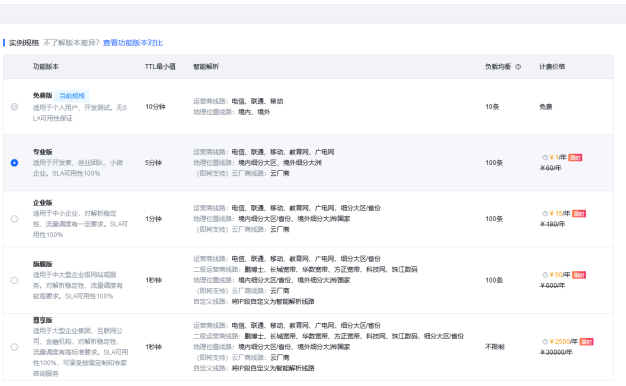Click the 限时 badge in 尊享版 row
This screenshot has height=386, width=626.
tap(586, 342)
